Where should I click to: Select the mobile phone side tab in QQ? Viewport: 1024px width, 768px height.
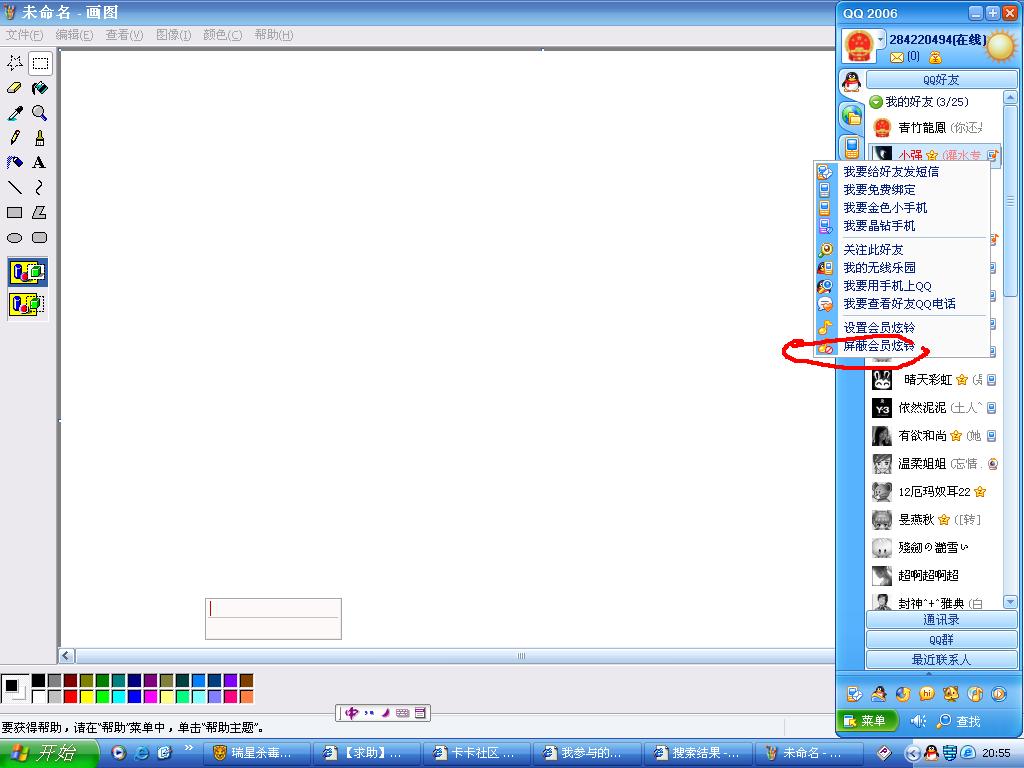pos(852,148)
